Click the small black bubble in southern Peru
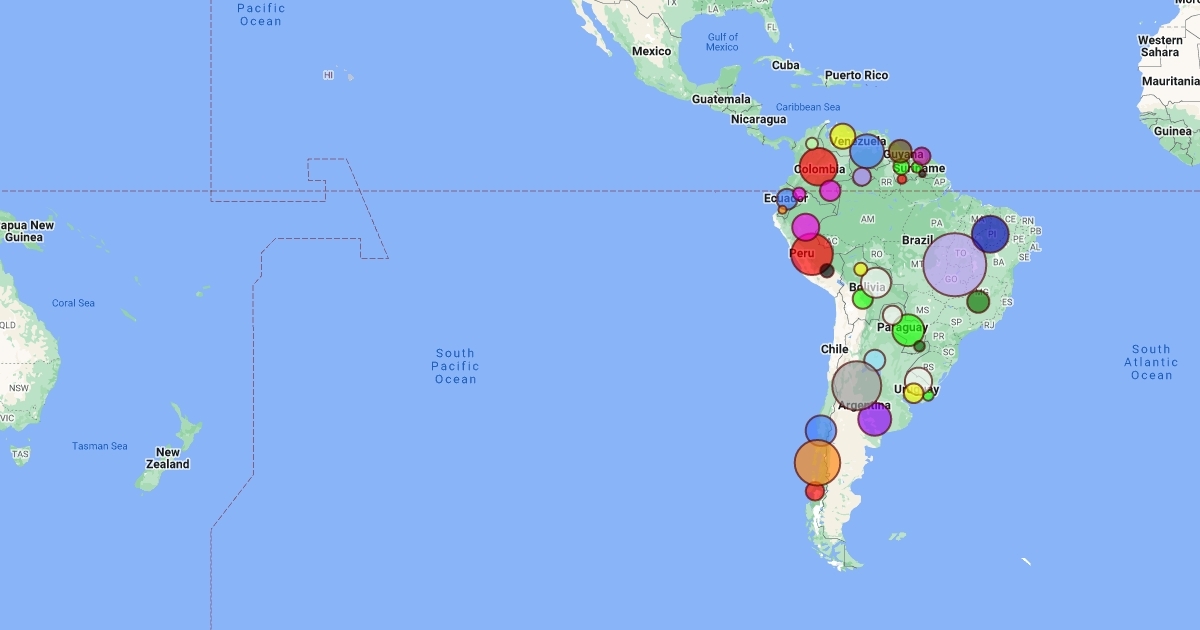Viewport: 1200px width, 630px height. click(827, 270)
